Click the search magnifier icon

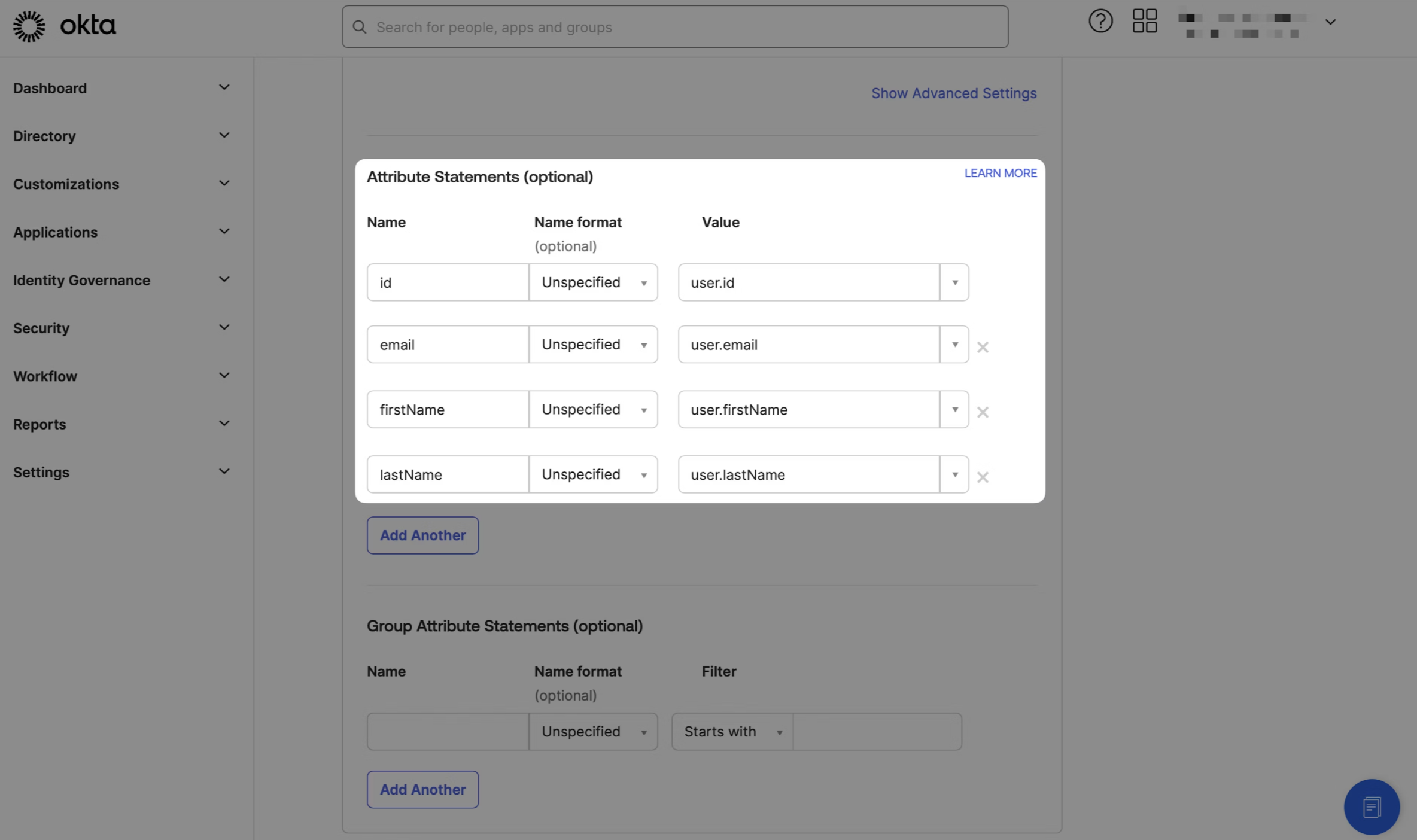point(360,26)
